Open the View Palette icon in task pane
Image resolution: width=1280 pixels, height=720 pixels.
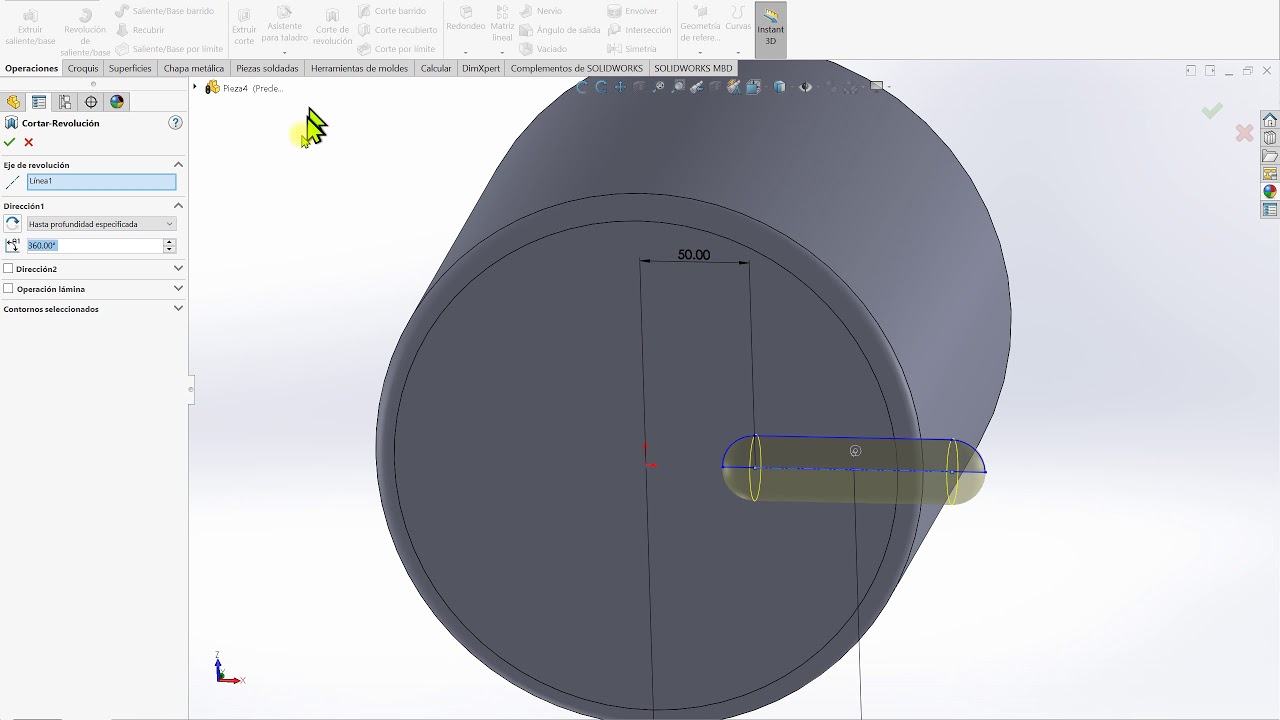click(x=1270, y=174)
